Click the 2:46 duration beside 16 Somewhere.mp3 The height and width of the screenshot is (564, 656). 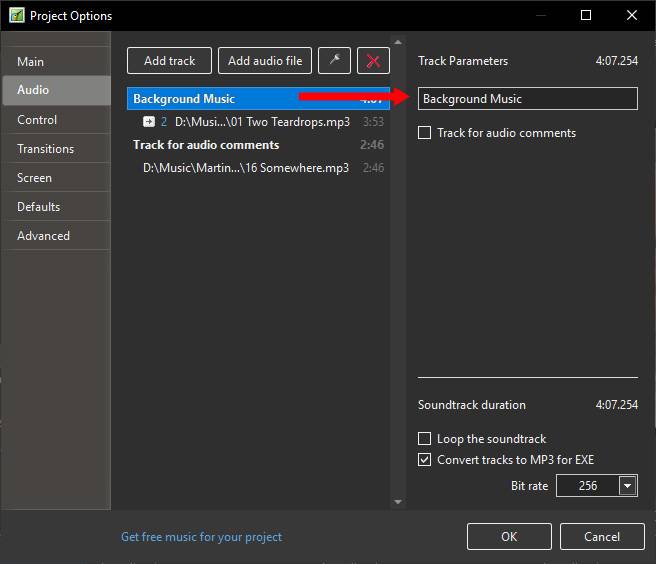click(373, 168)
